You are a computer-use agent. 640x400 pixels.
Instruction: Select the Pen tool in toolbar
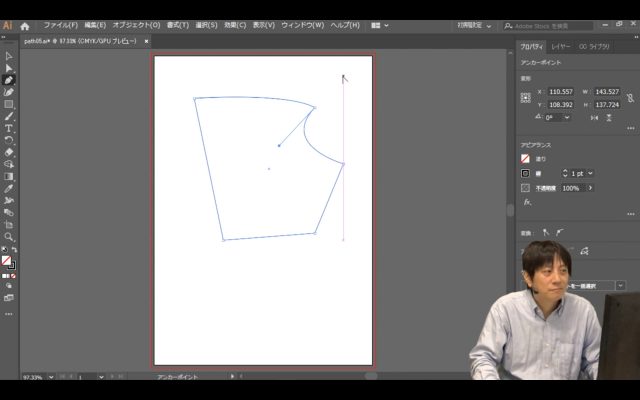[x=9, y=80]
